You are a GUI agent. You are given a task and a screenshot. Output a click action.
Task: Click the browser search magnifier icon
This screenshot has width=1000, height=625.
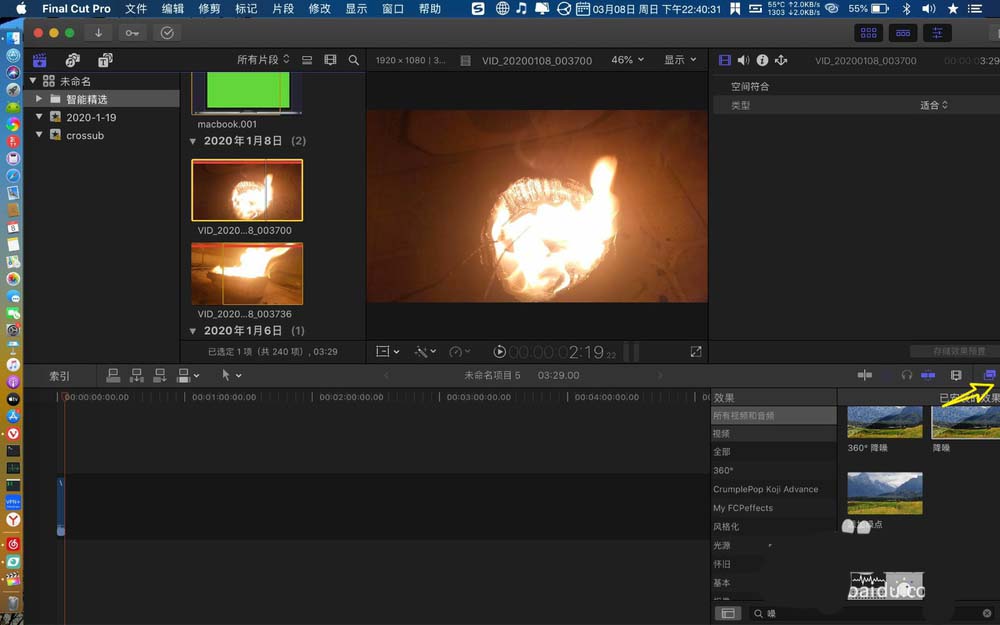pos(353,60)
